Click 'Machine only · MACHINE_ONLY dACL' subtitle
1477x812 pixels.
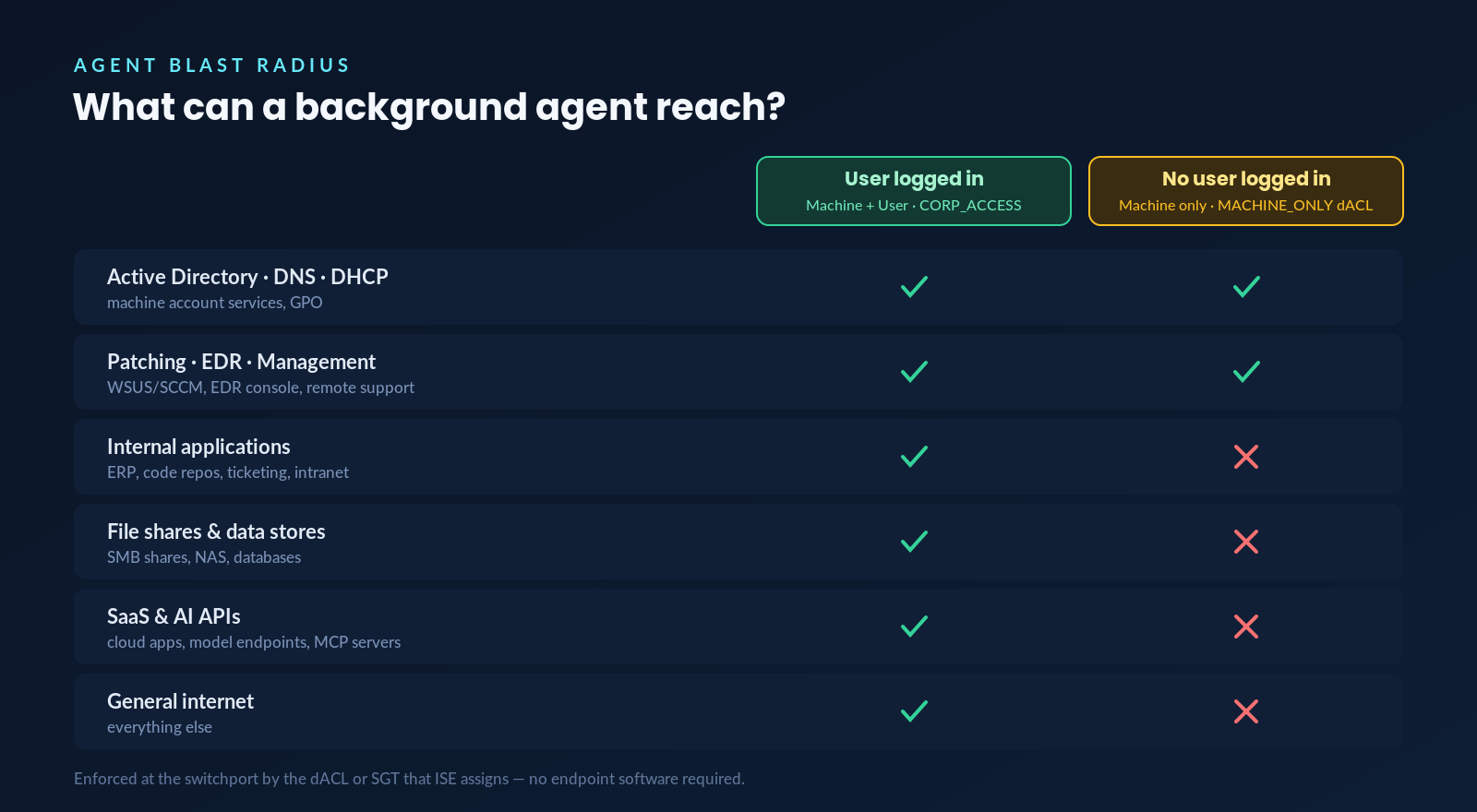tap(1246, 206)
